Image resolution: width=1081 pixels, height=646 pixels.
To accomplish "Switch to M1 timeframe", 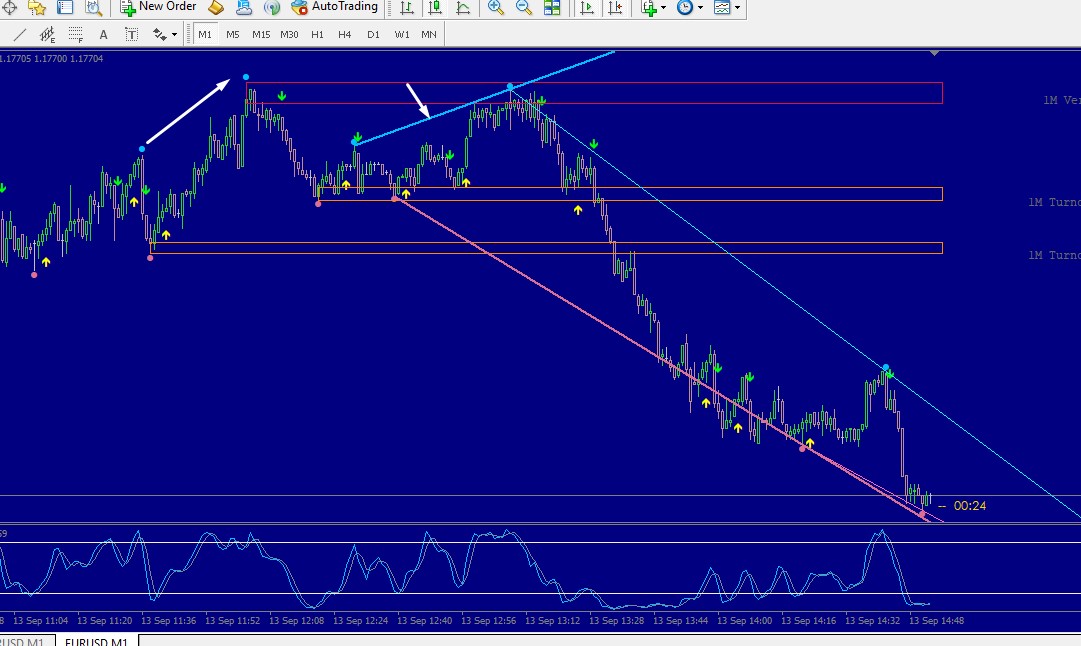I will (x=205, y=34).
